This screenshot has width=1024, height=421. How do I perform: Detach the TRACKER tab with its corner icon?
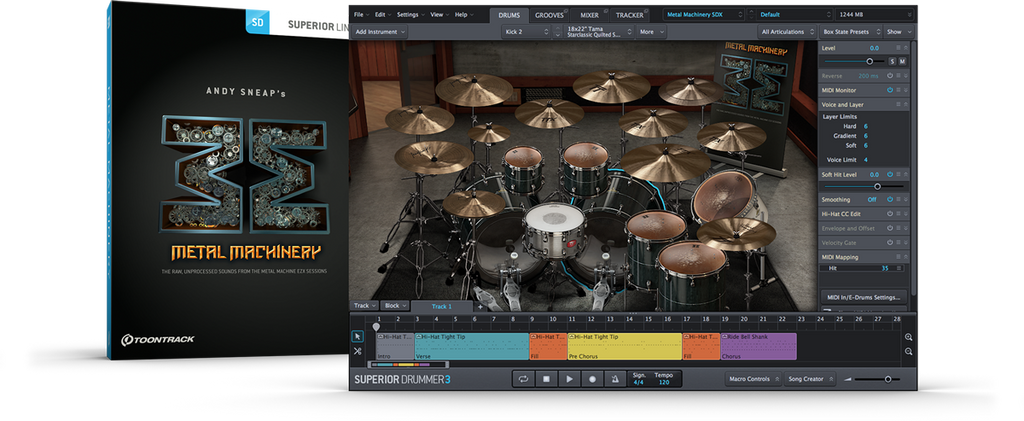click(x=647, y=10)
